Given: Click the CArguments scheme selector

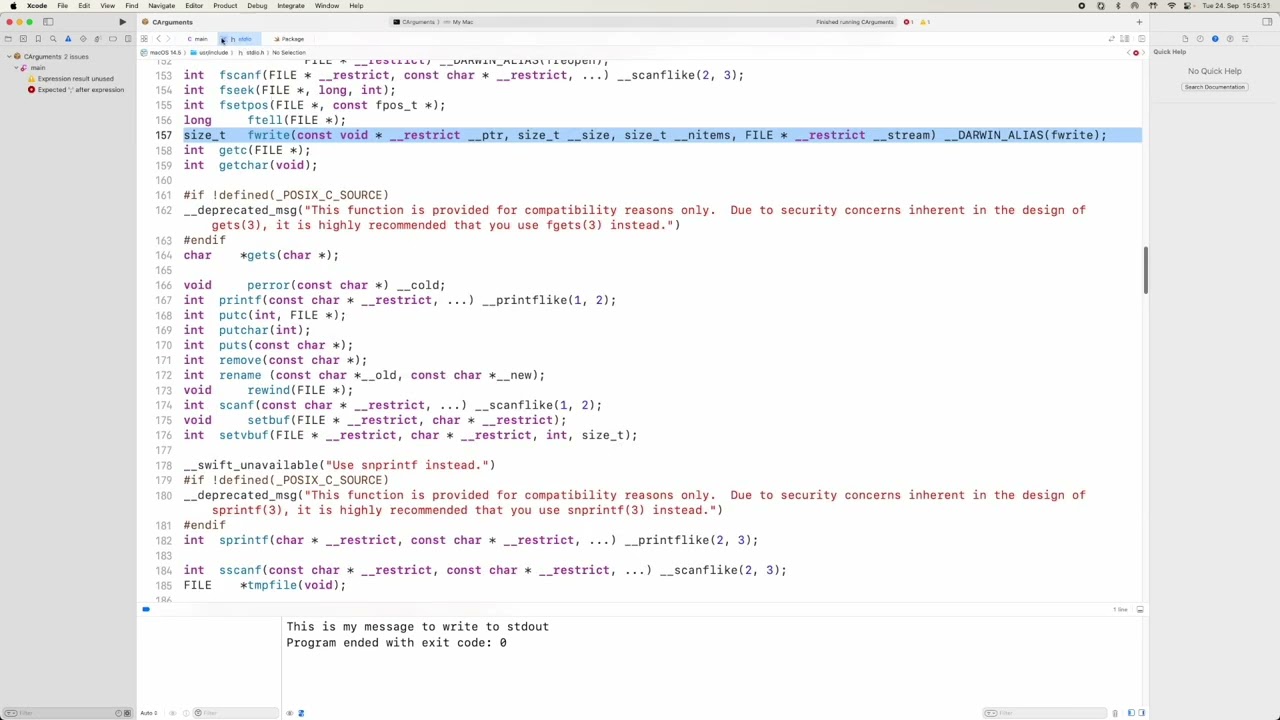Looking at the screenshot, I should click(415, 22).
